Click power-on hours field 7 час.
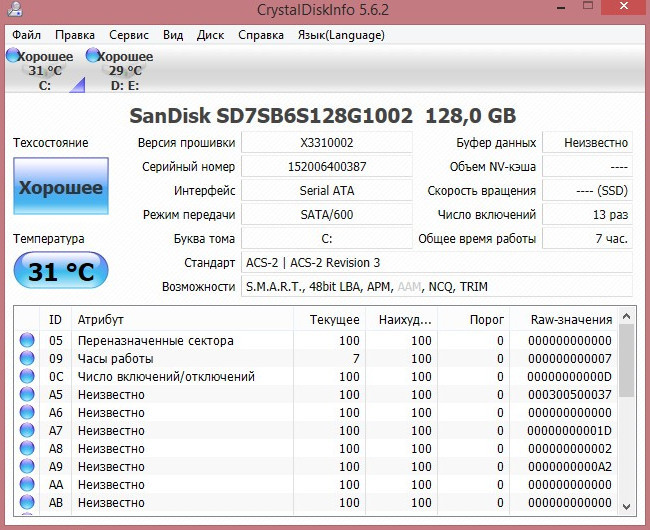 click(587, 239)
